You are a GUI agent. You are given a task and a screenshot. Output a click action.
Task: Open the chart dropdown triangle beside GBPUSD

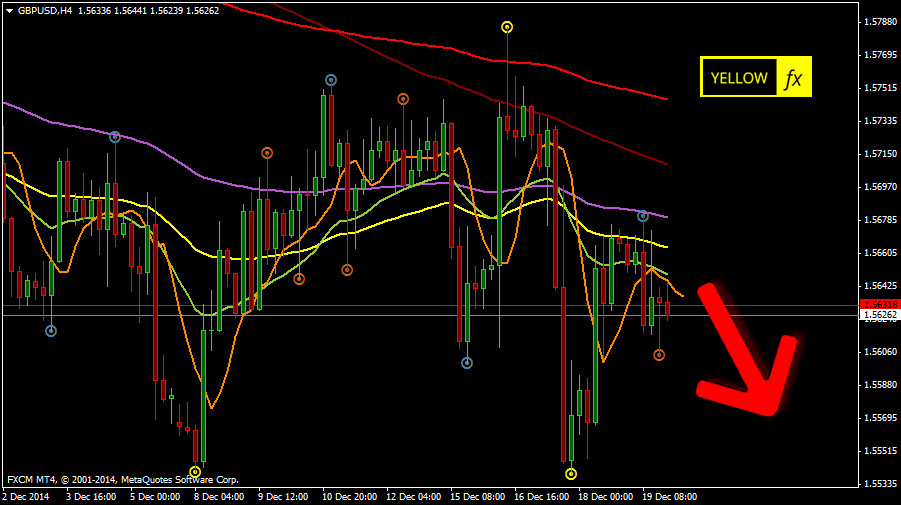[x=9, y=9]
